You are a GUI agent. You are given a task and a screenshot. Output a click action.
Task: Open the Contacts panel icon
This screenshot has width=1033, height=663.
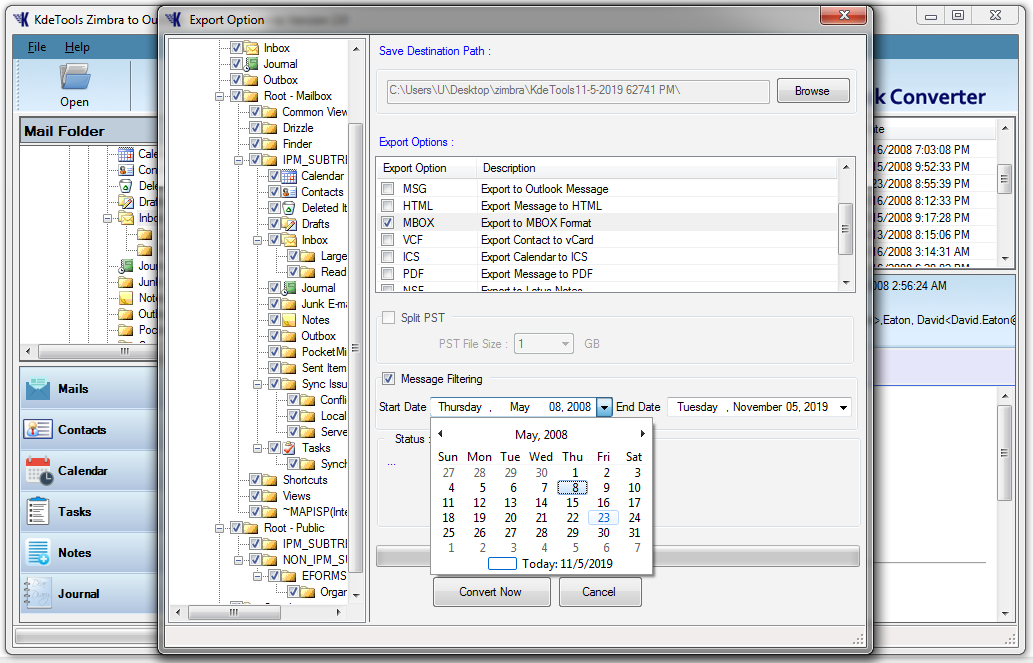click(x=38, y=430)
